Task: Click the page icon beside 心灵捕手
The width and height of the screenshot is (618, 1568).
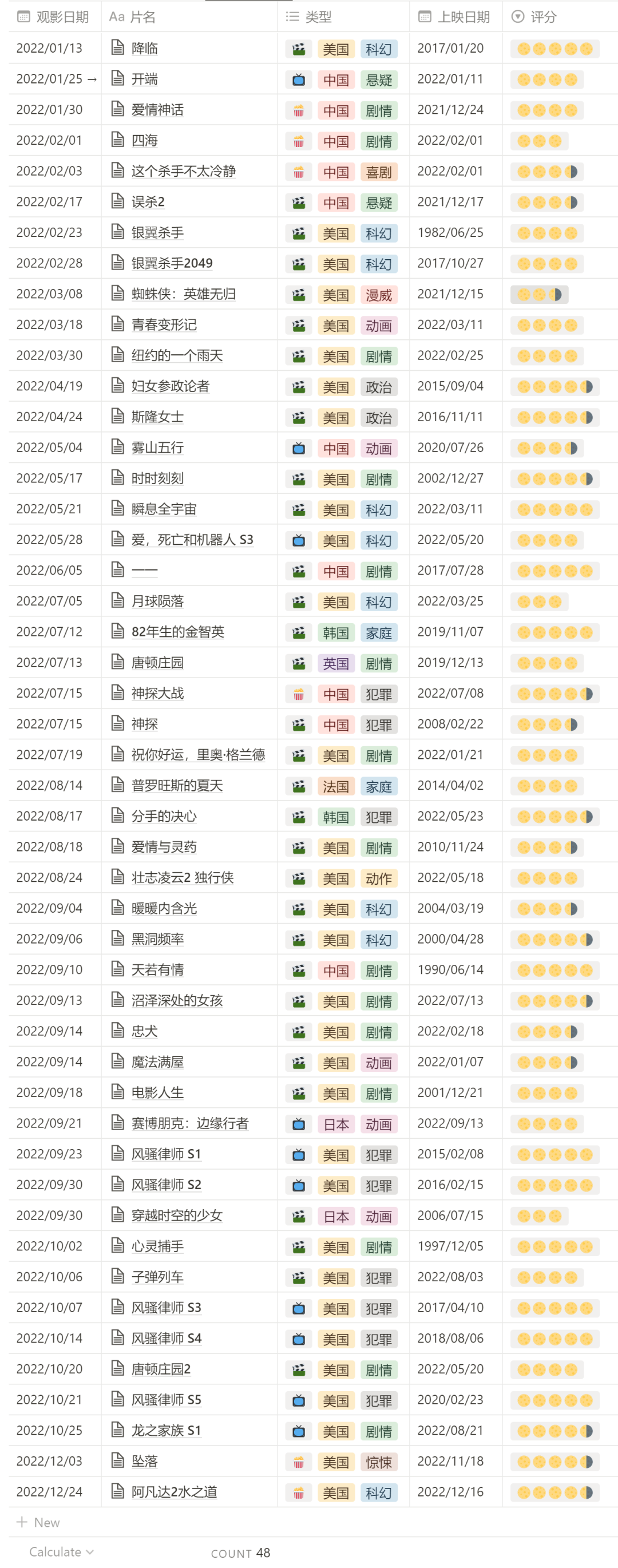Action: (x=117, y=1245)
